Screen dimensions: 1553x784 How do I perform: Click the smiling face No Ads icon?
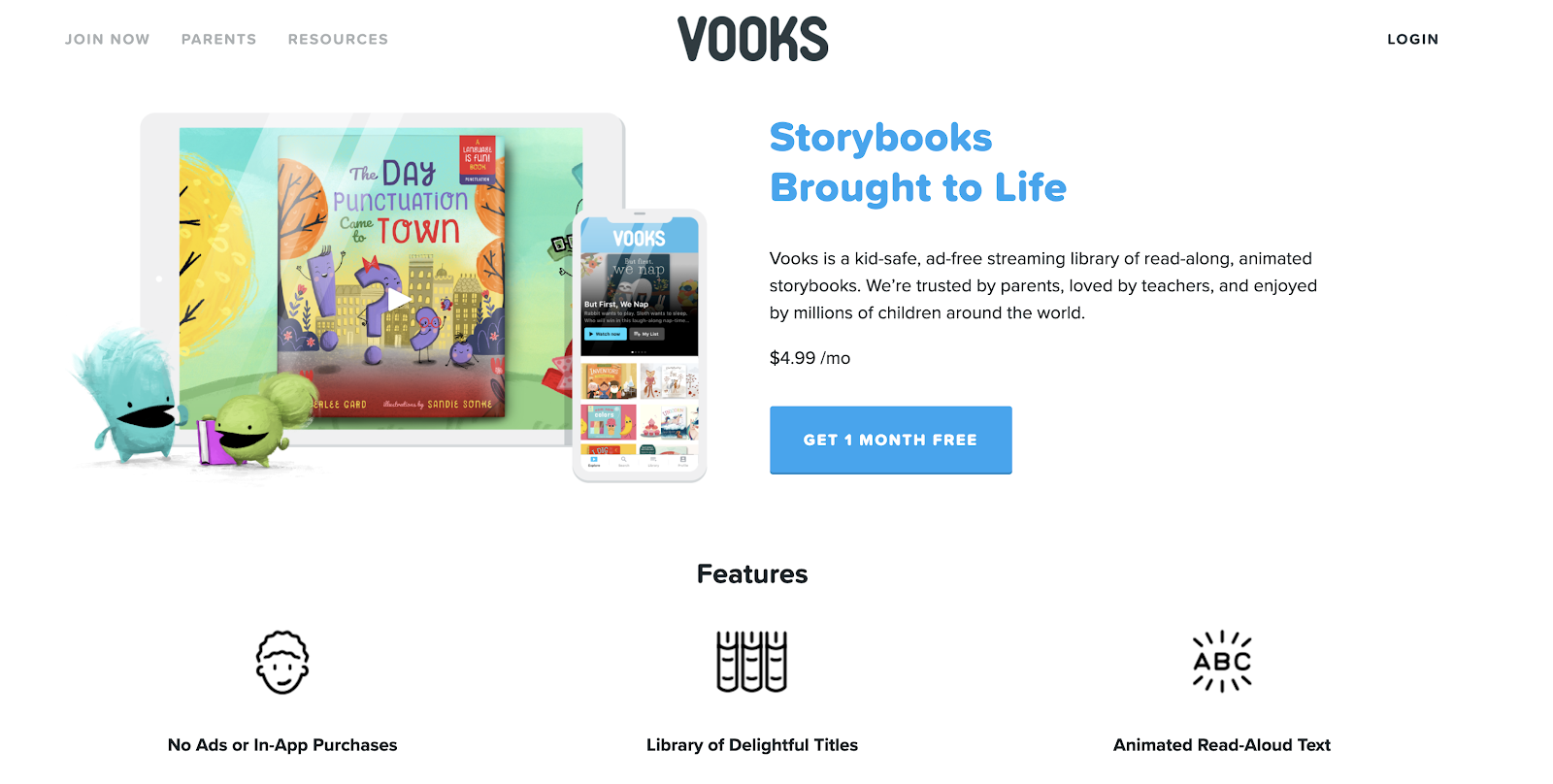(x=282, y=662)
